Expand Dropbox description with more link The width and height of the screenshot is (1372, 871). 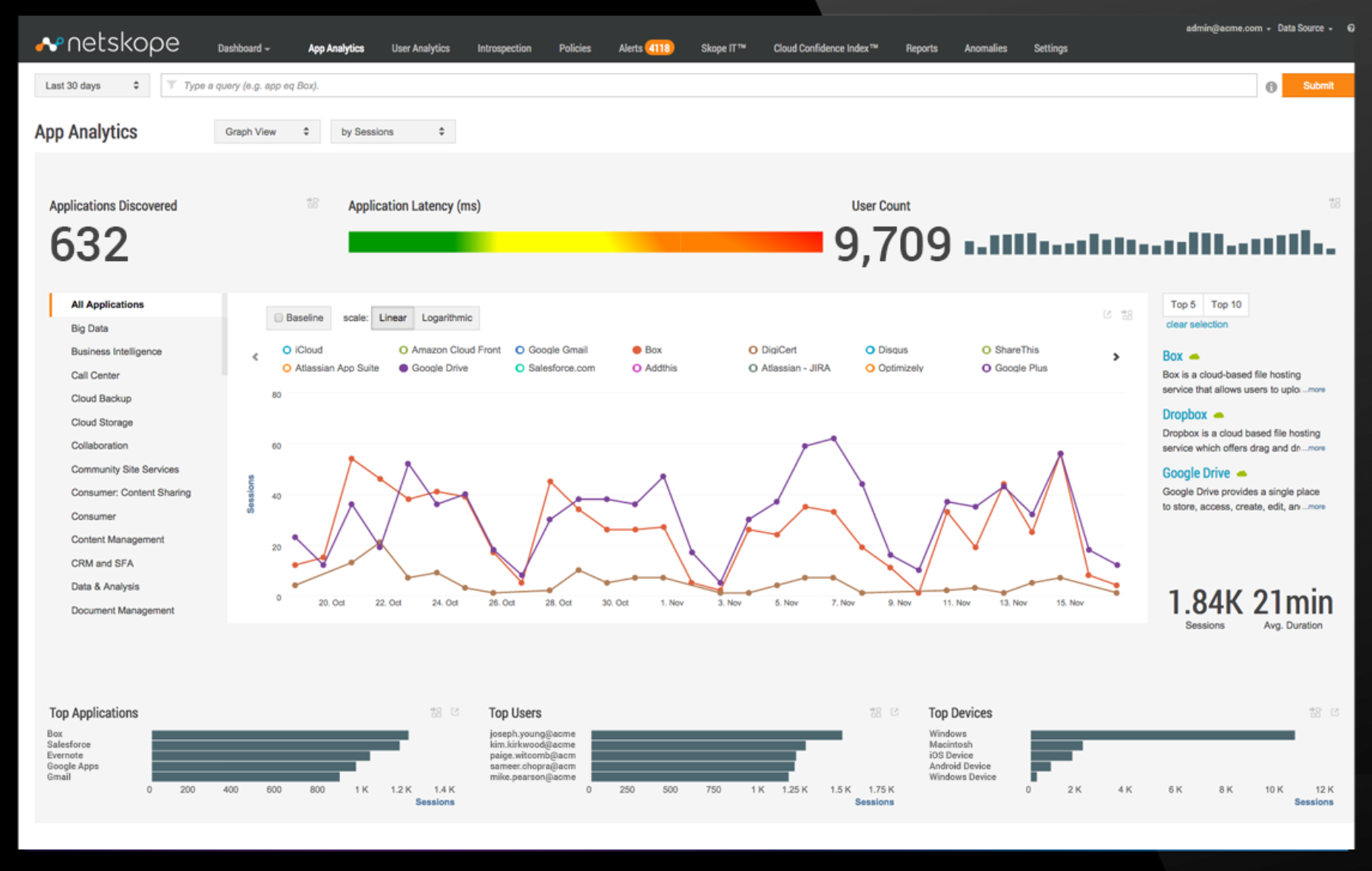(1316, 448)
